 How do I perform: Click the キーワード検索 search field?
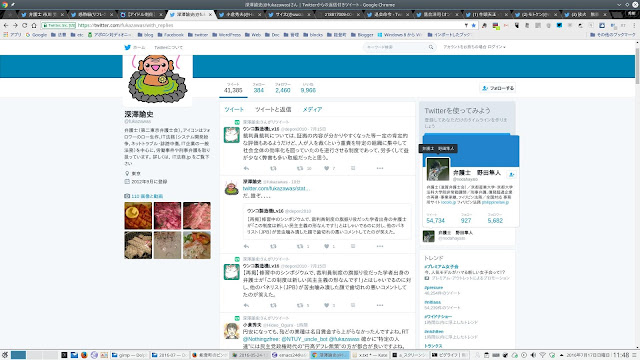click(399, 47)
